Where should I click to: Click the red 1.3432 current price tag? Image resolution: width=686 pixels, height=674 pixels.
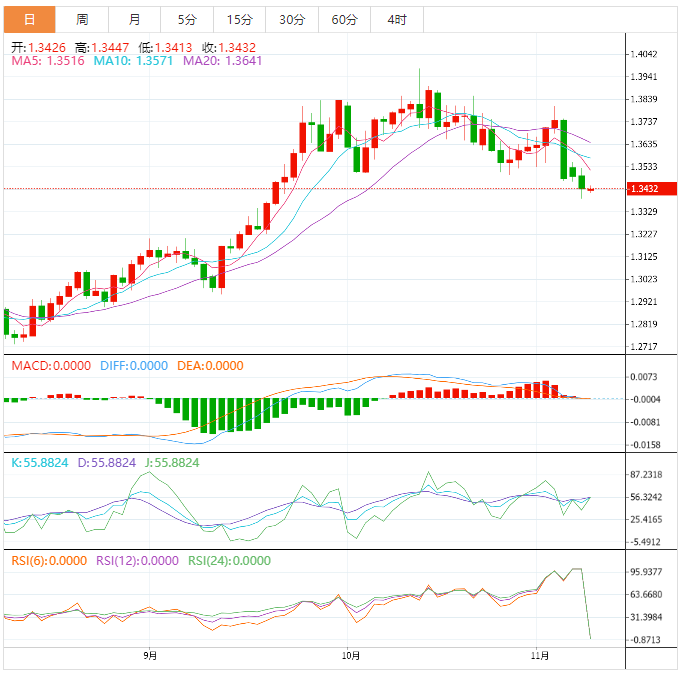click(652, 189)
